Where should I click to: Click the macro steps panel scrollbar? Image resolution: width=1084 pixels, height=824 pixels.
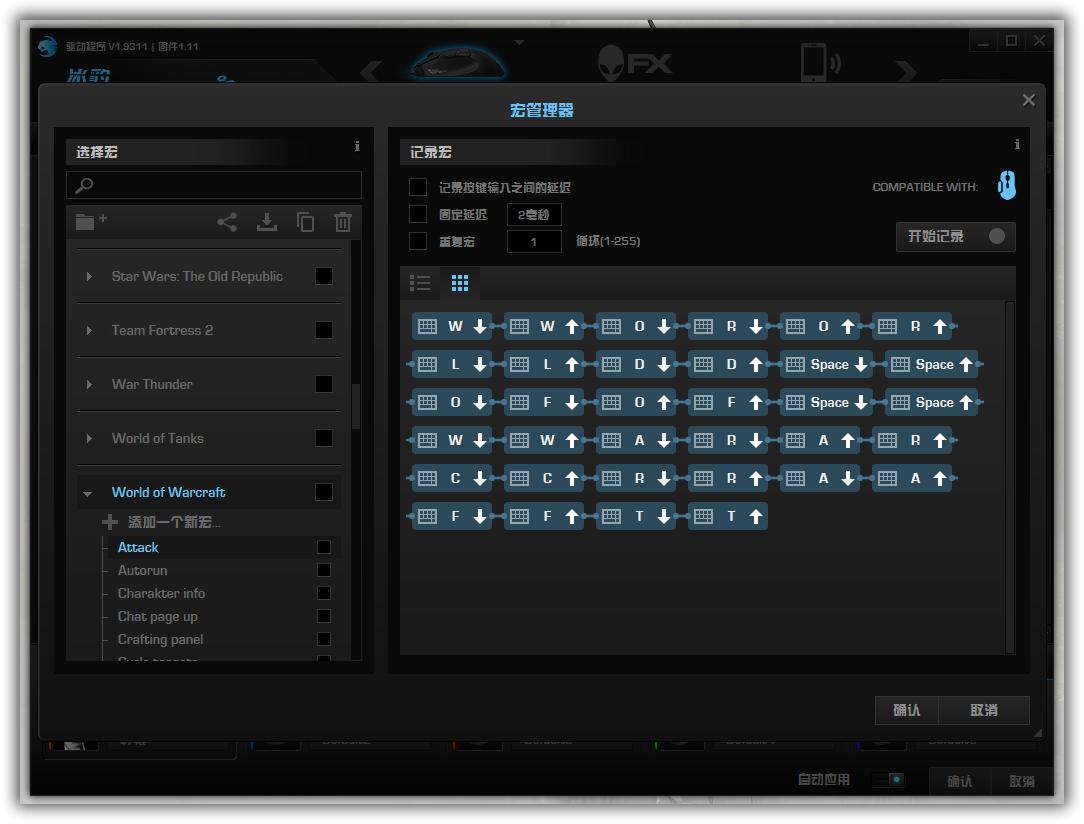coord(1010,477)
